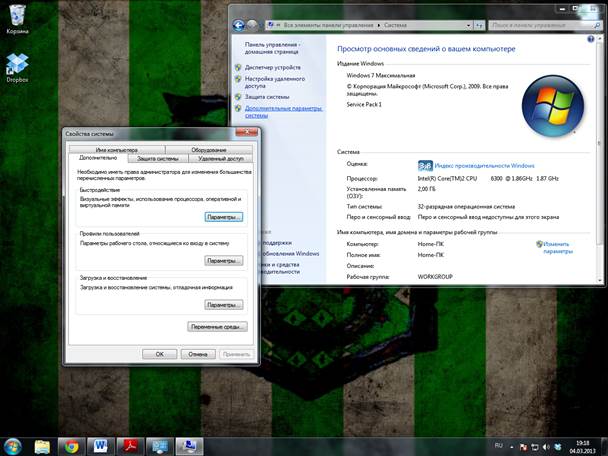Click scroll-down arrow in System window

click(600, 280)
